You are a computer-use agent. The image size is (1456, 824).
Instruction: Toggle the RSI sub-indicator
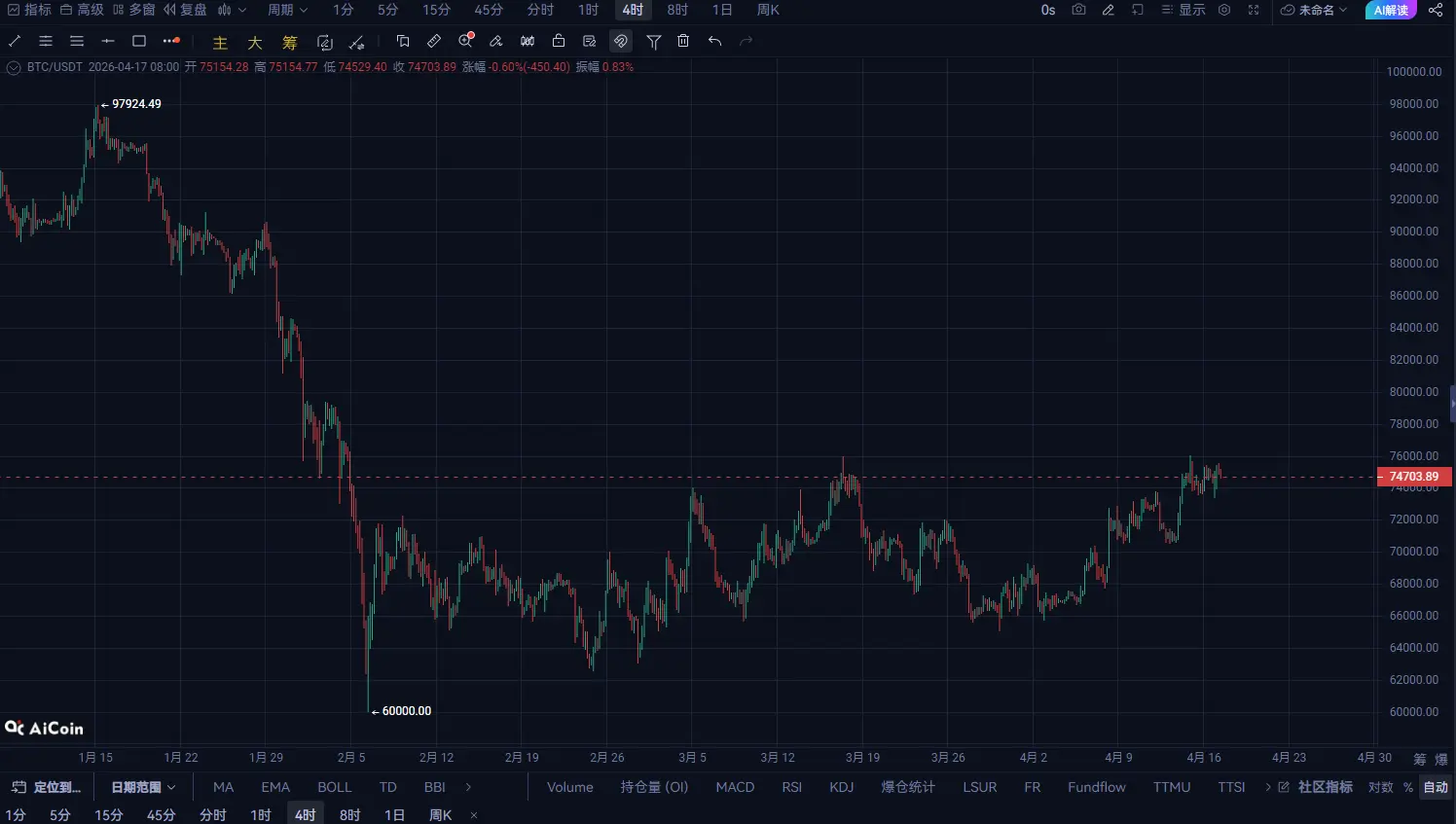pyautogui.click(x=792, y=787)
